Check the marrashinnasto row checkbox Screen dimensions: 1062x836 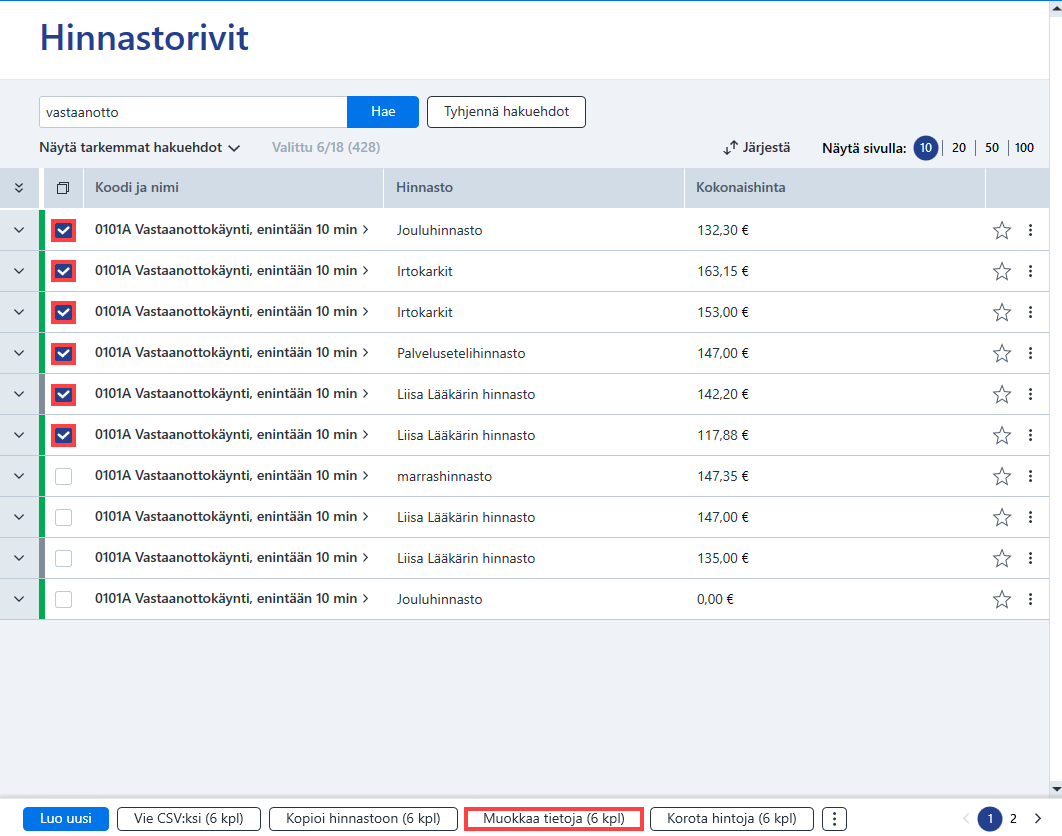64,476
